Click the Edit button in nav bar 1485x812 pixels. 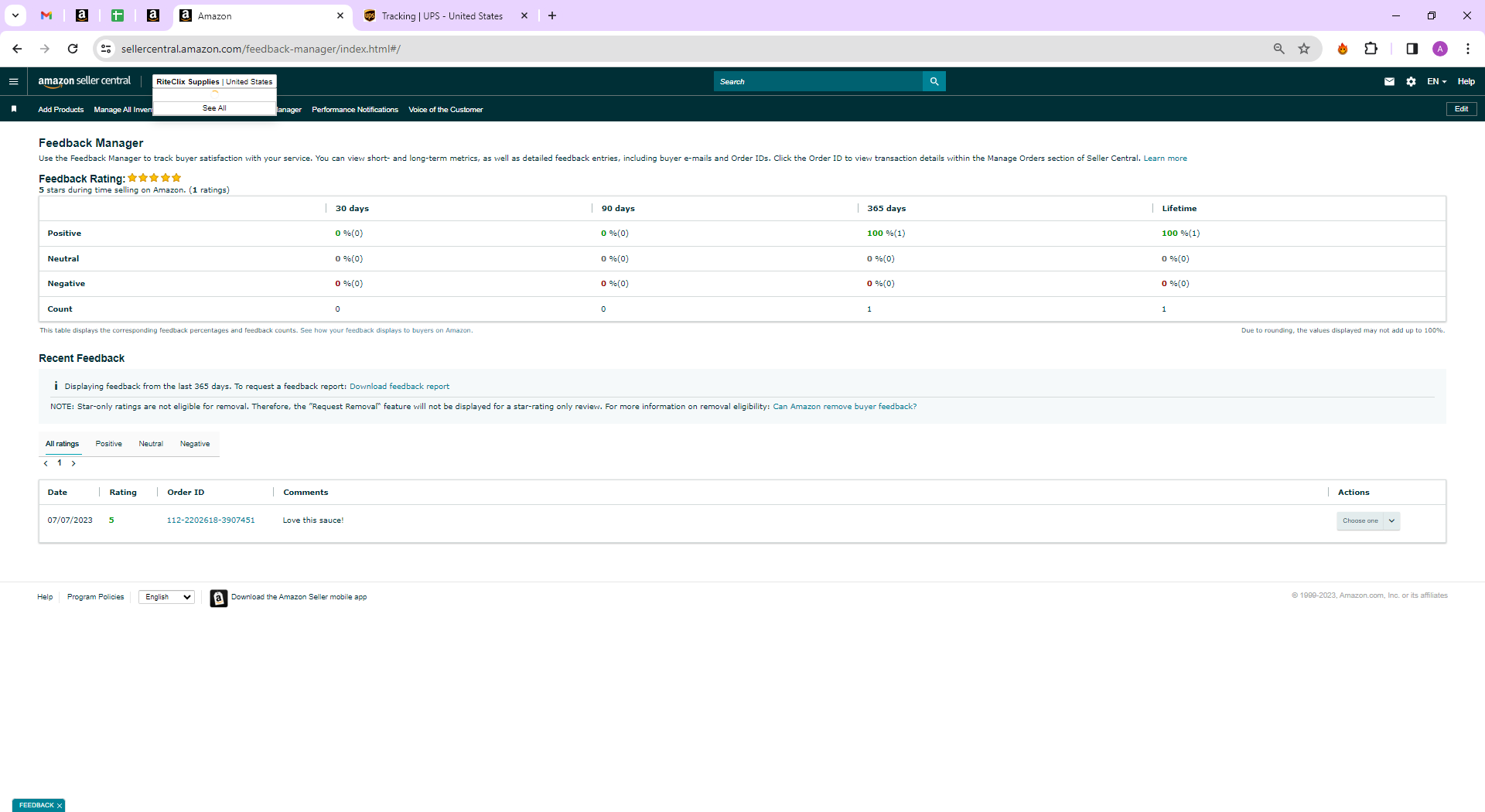click(1461, 109)
